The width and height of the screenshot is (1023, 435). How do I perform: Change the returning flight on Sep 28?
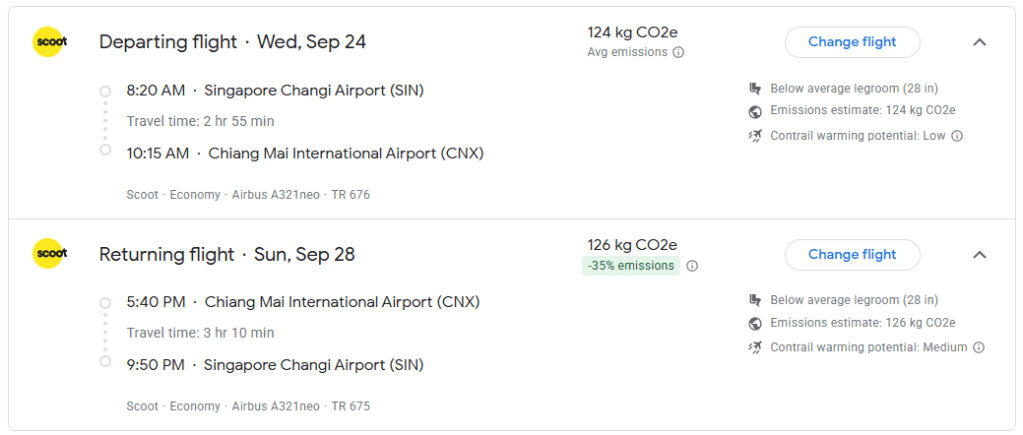(852, 254)
